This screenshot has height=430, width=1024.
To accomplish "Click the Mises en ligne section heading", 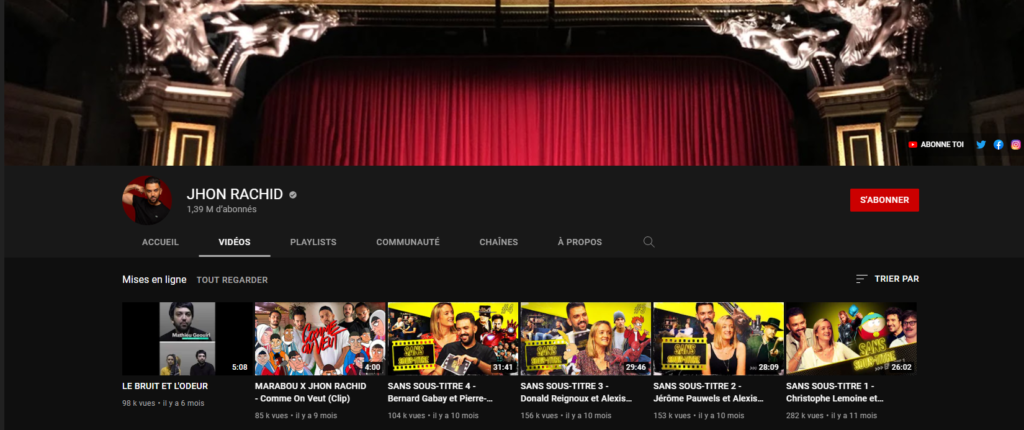I will pyautogui.click(x=154, y=280).
